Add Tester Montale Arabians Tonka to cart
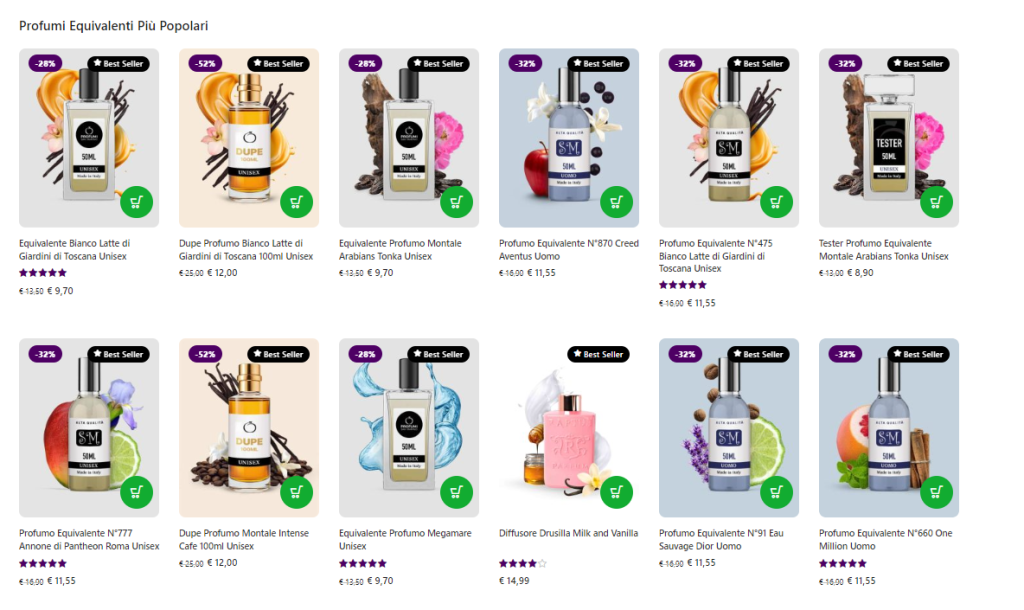The height and width of the screenshot is (610, 1024). [x=936, y=202]
